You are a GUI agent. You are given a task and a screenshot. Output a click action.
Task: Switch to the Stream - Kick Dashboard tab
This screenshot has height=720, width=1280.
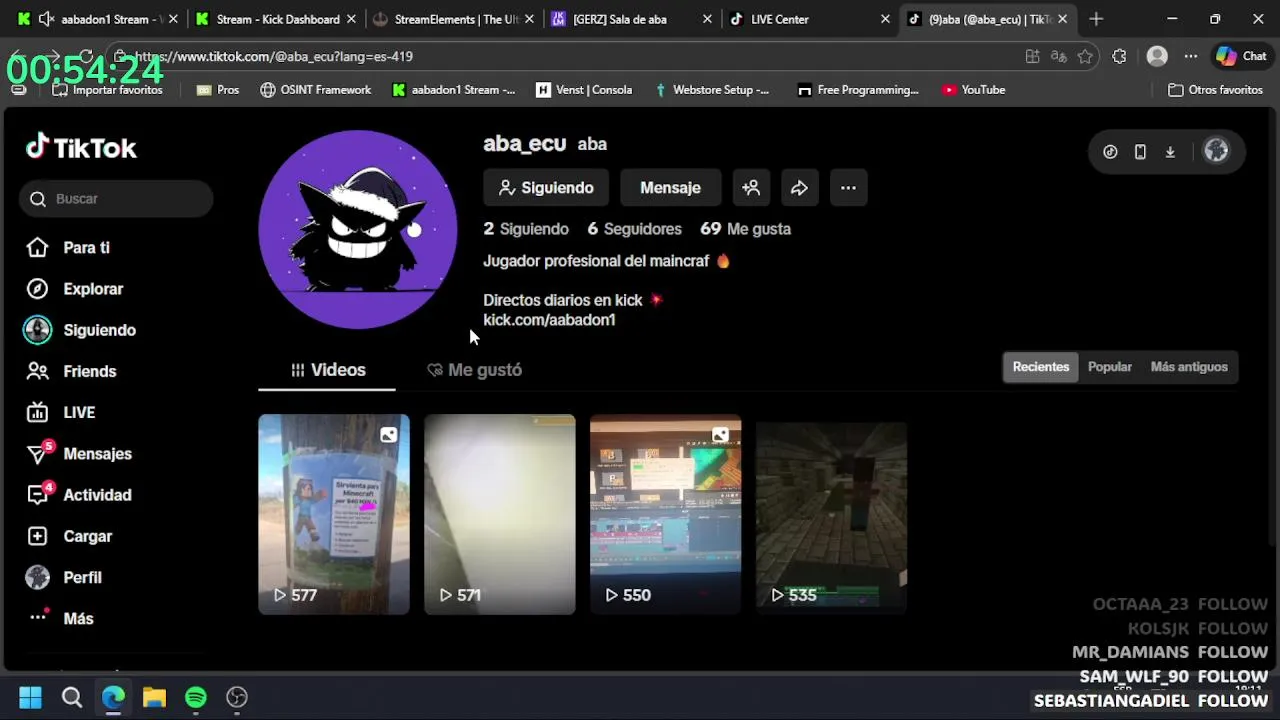278,19
